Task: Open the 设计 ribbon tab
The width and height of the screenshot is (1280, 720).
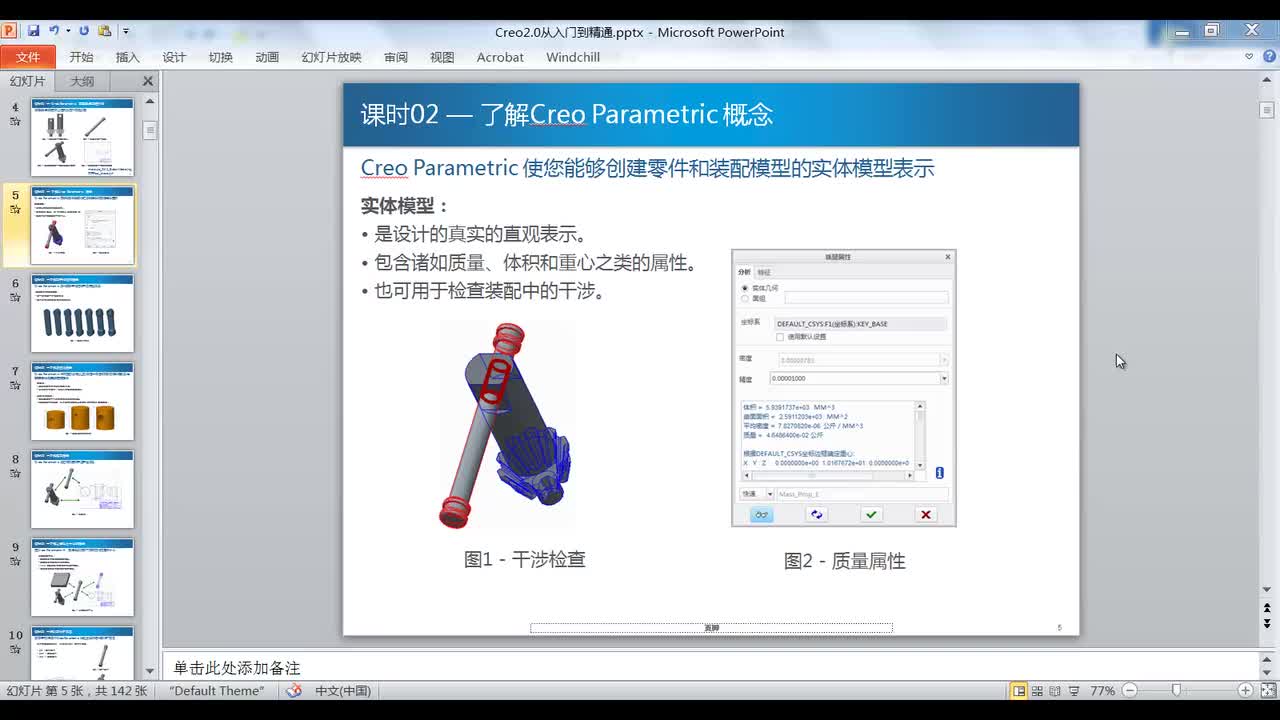Action: click(174, 57)
